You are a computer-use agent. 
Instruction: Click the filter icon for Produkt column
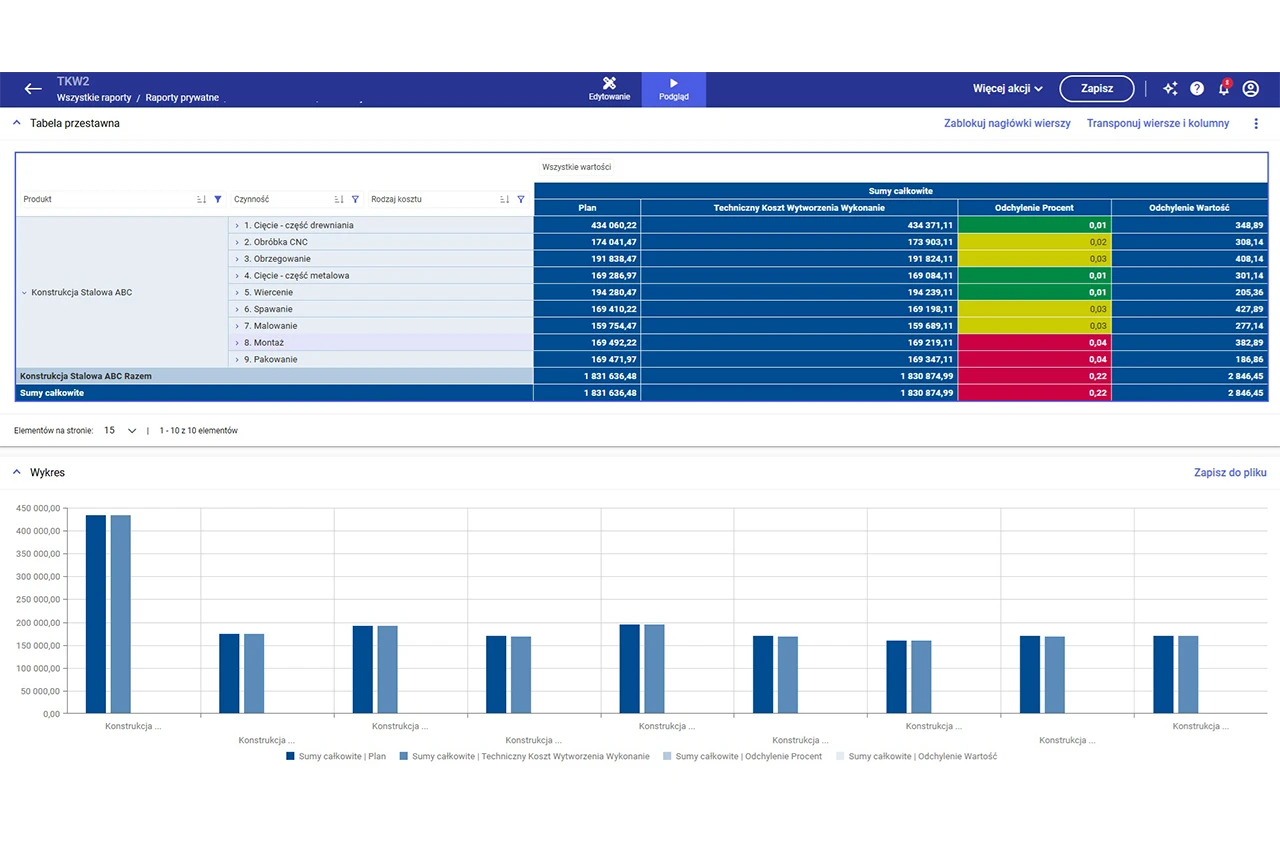(x=218, y=199)
